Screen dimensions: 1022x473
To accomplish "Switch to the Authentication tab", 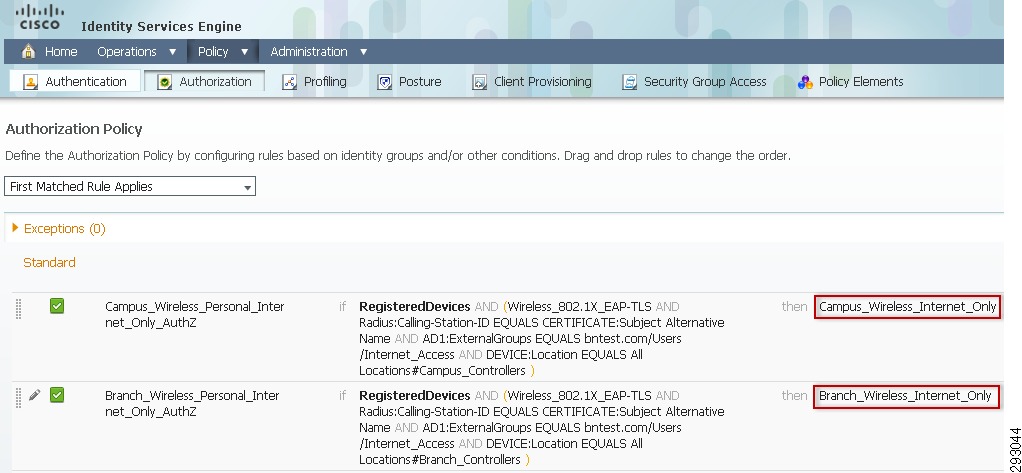I will [x=75, y=81].
